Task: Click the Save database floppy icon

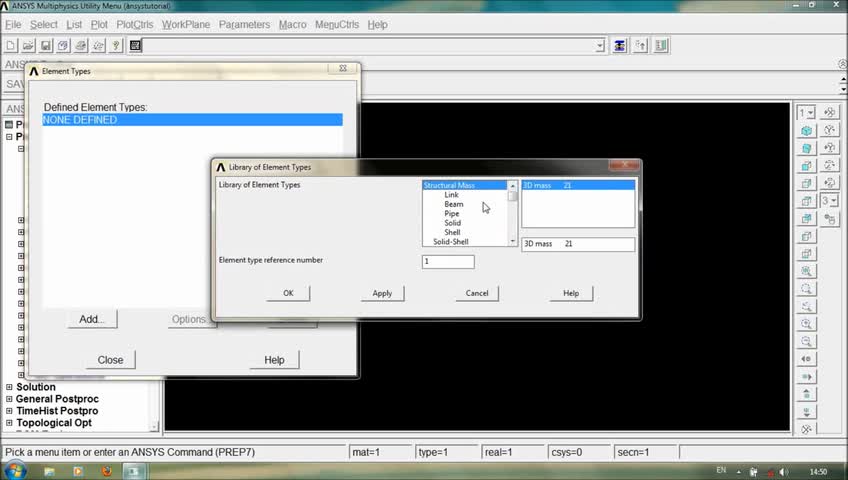Action: tap(46, 46)
